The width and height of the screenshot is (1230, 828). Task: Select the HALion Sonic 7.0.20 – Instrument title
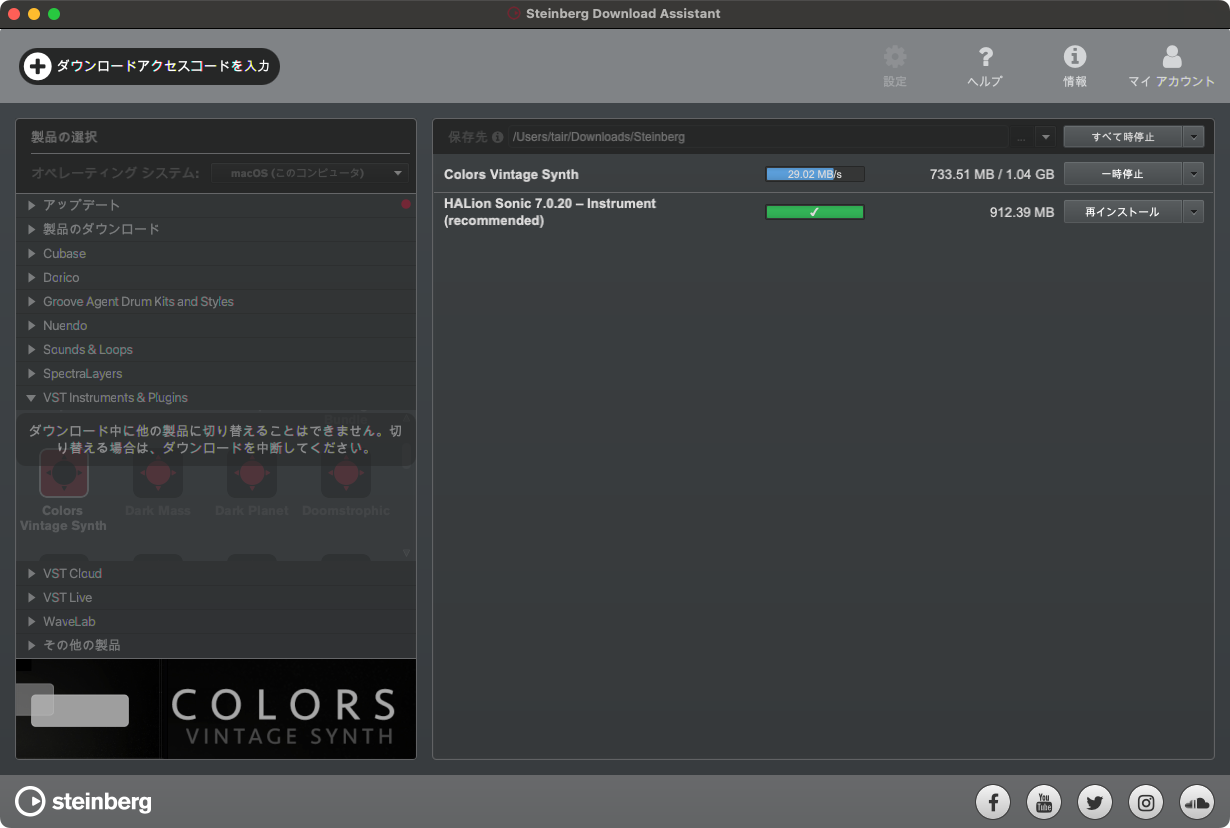[x=550, y=212]
